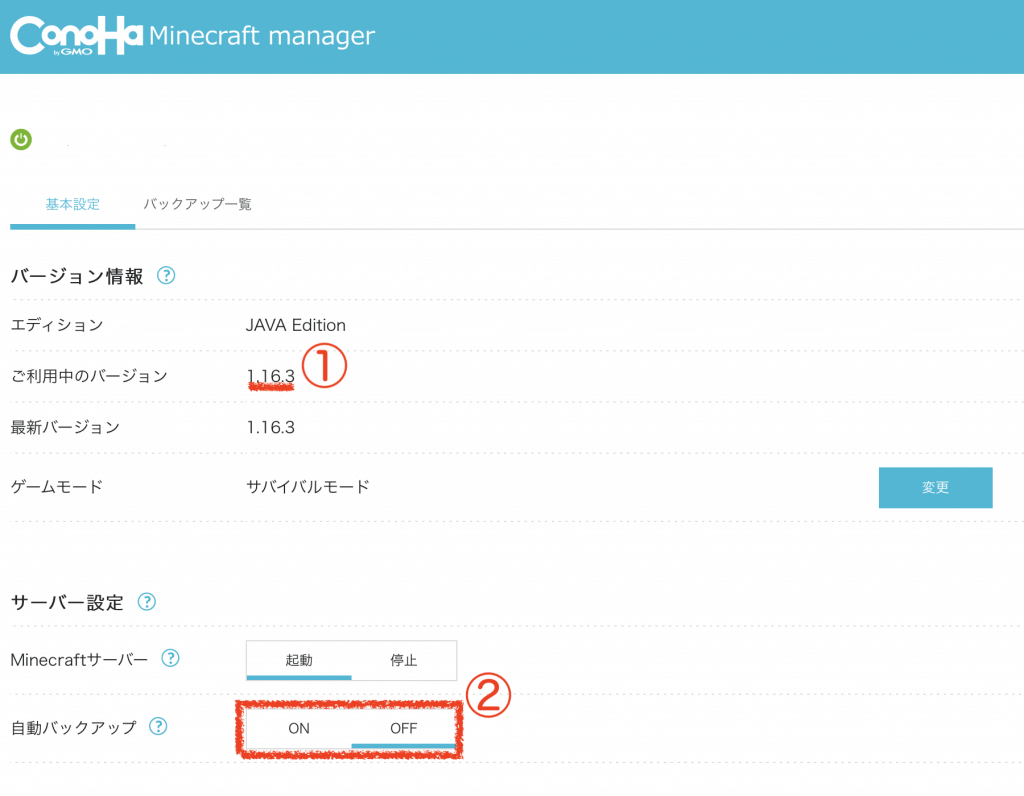Viewport: 1024px width, 796px height.
Task: Click the ConoHa by GMO logo
Action: point(76,36)
